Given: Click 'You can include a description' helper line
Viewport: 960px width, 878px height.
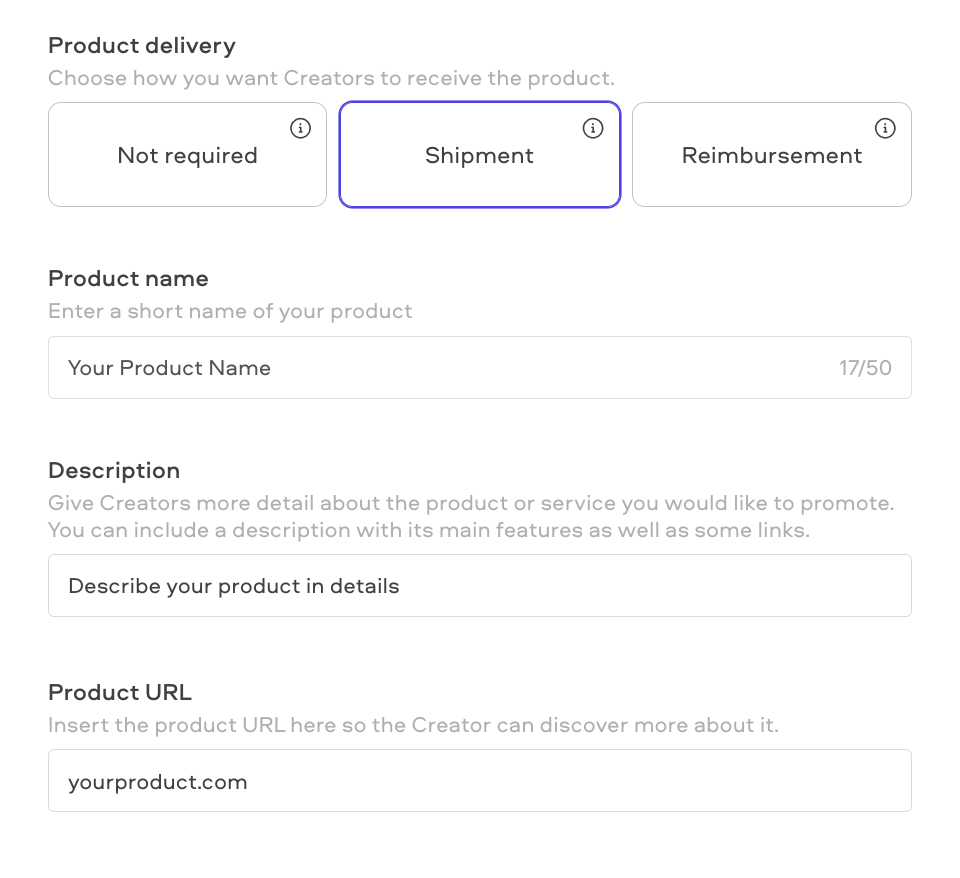Looking at the screenshot, I should [x=429, y=530].
